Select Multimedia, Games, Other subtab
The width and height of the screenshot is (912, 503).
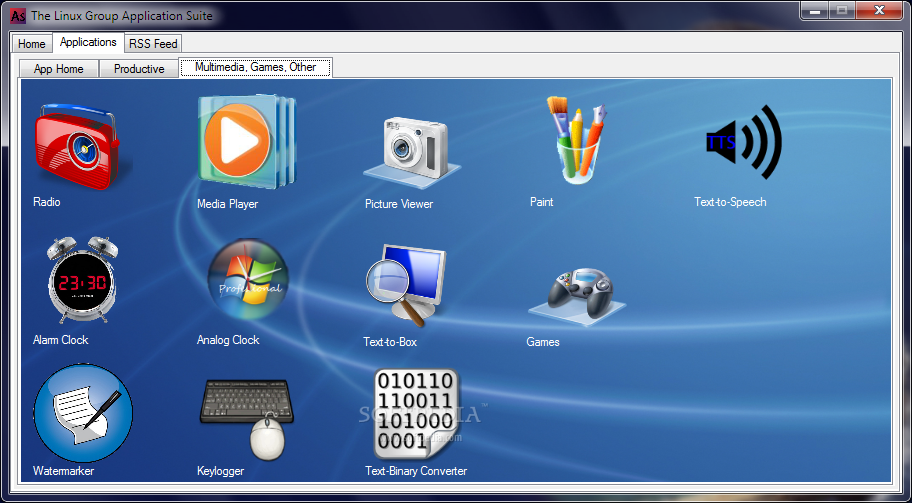(255, 67)
